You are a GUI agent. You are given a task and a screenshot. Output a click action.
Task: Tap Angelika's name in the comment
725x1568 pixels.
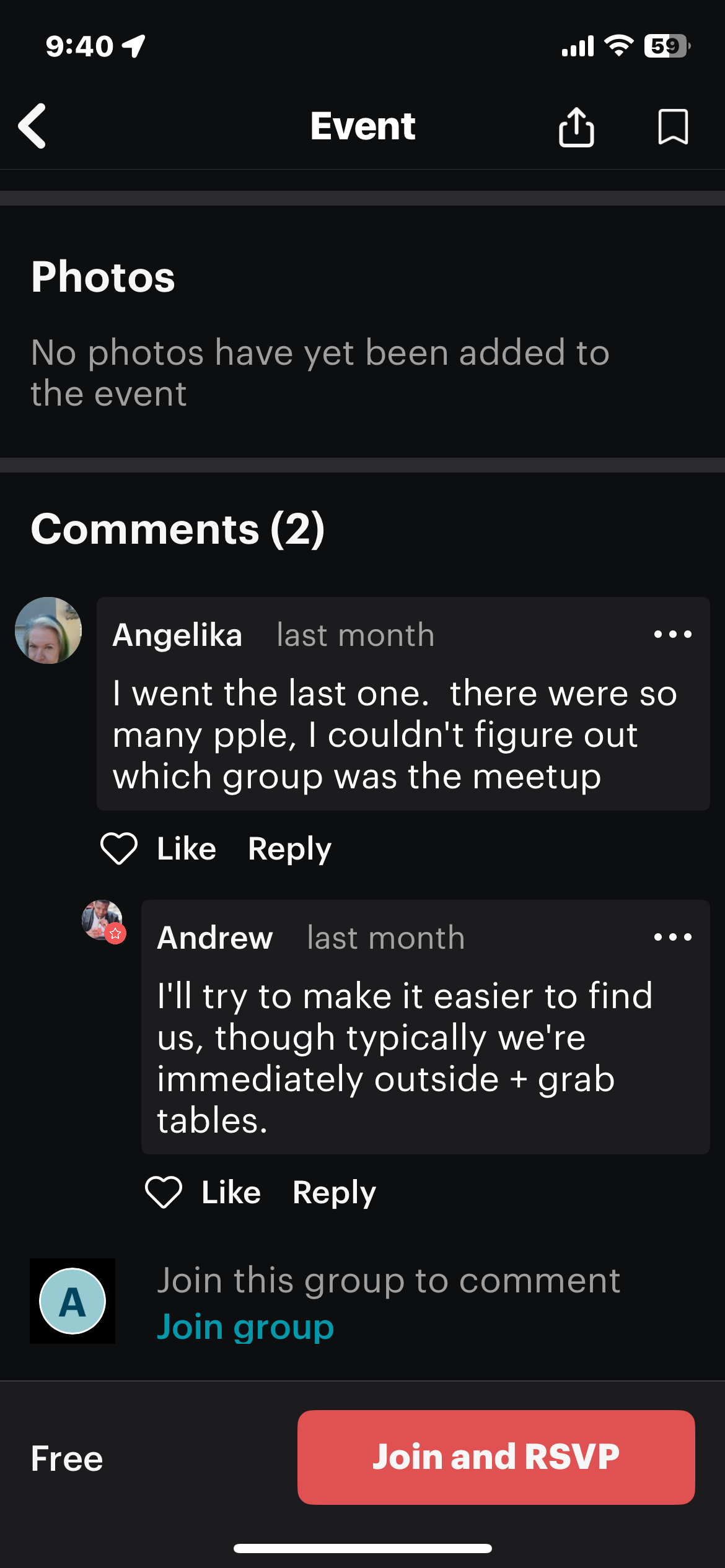pos(177,635)
